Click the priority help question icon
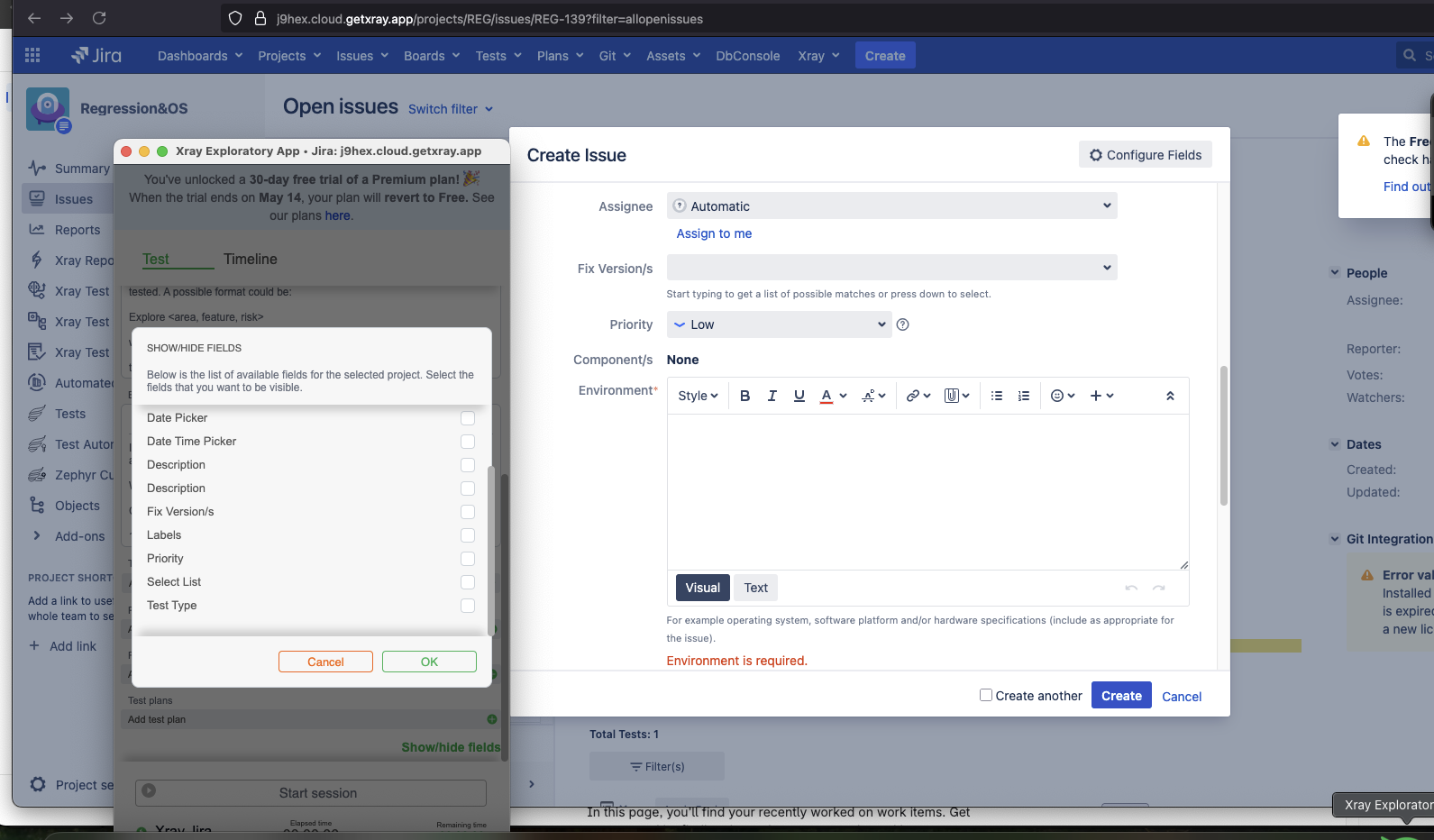 pos(902,324)
